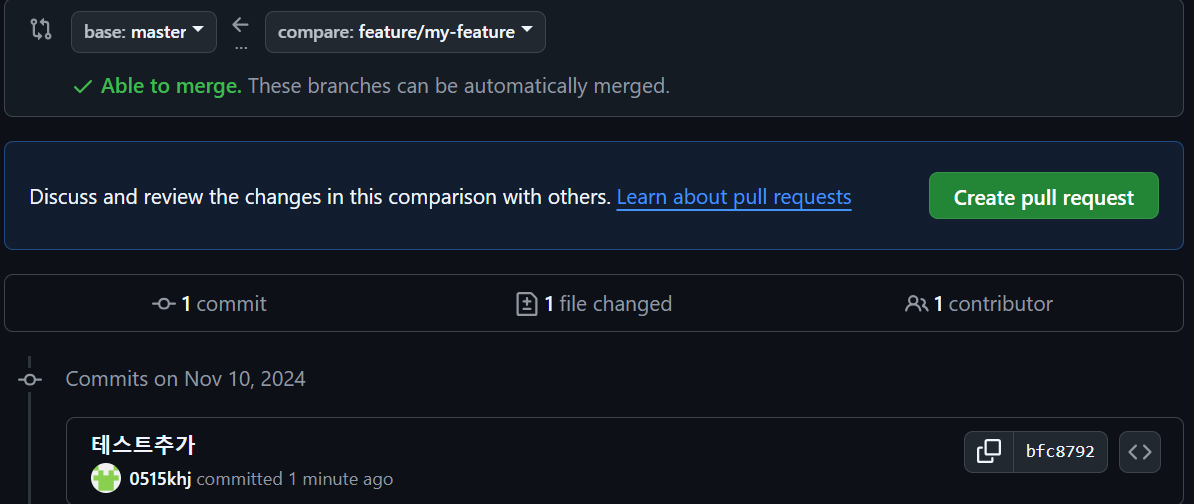Click the git compare arrows icon
Screen dimensions: 1194x504
41,29
